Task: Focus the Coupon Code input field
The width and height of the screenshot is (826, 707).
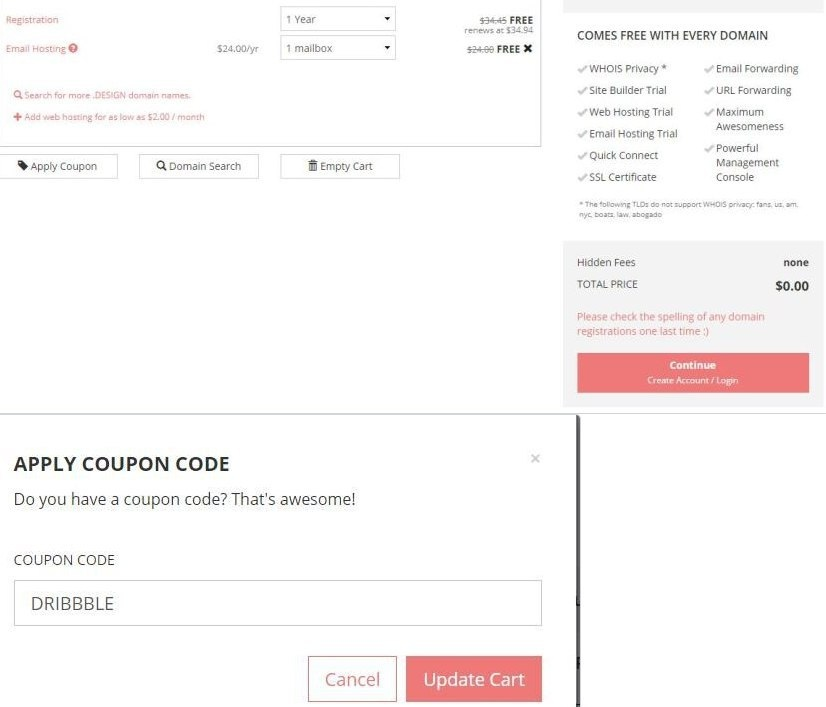Action: pos(278,603)
